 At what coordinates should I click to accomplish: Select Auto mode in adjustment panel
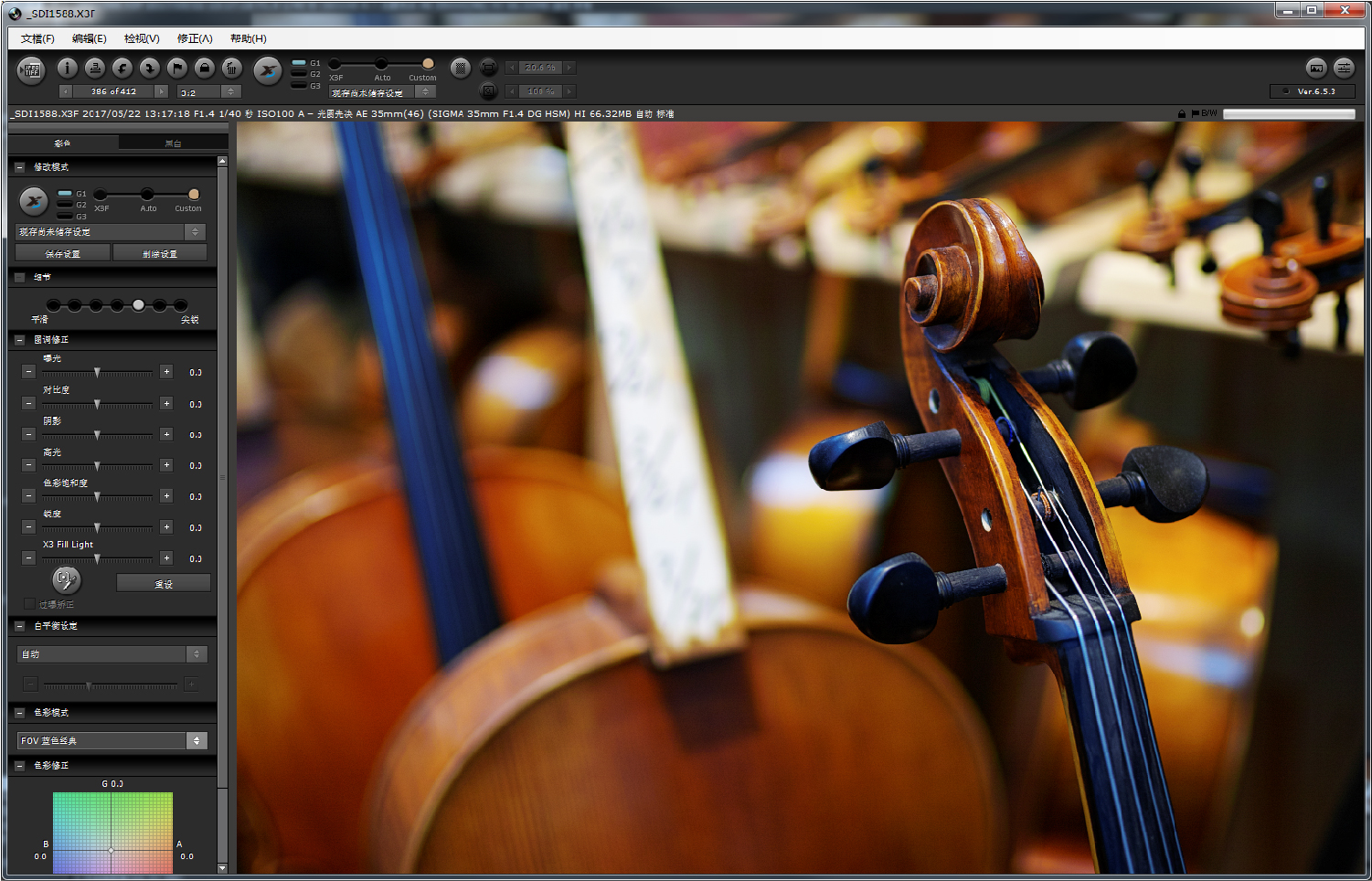click(x=147, y=195)
